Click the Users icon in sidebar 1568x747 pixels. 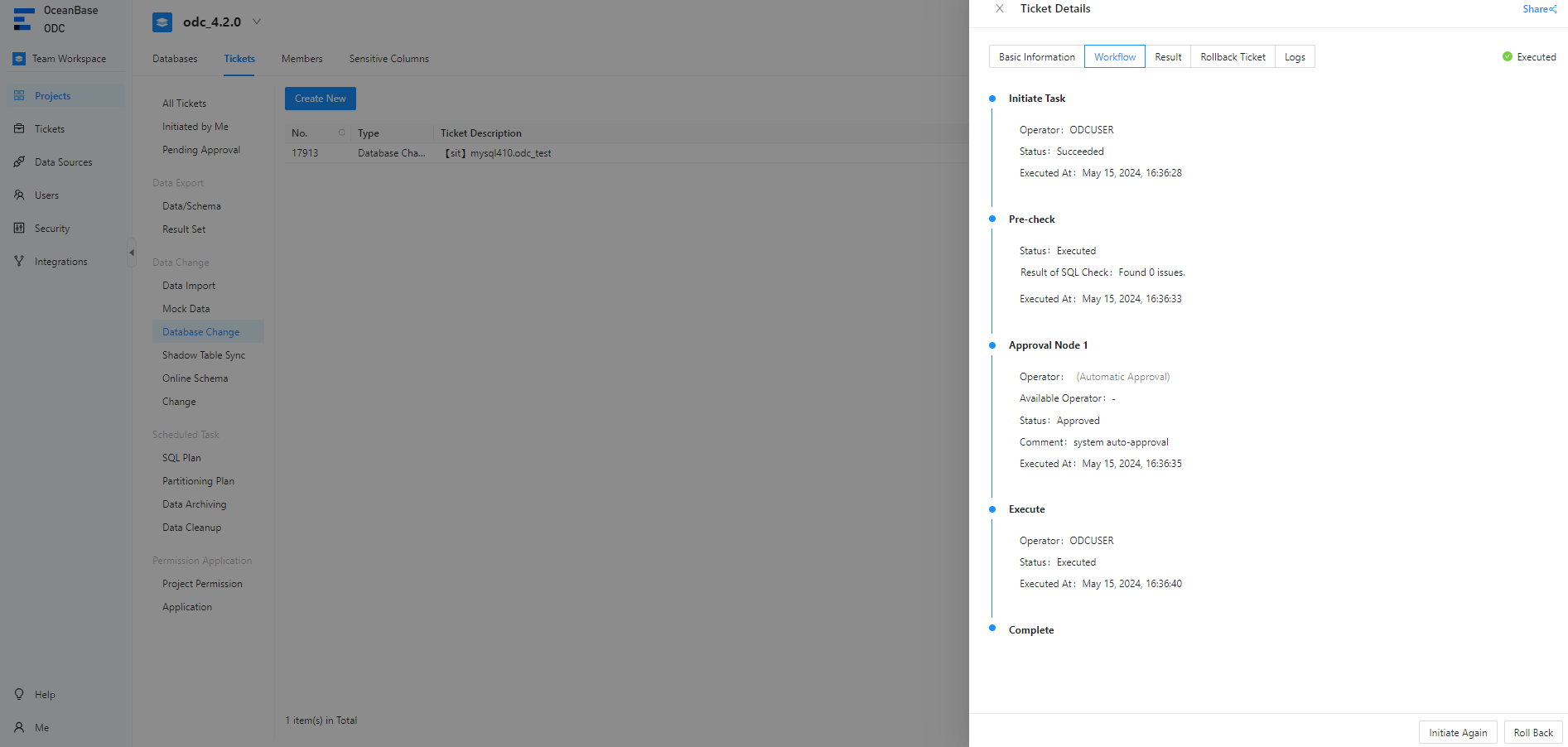click(x=19, y=195)
